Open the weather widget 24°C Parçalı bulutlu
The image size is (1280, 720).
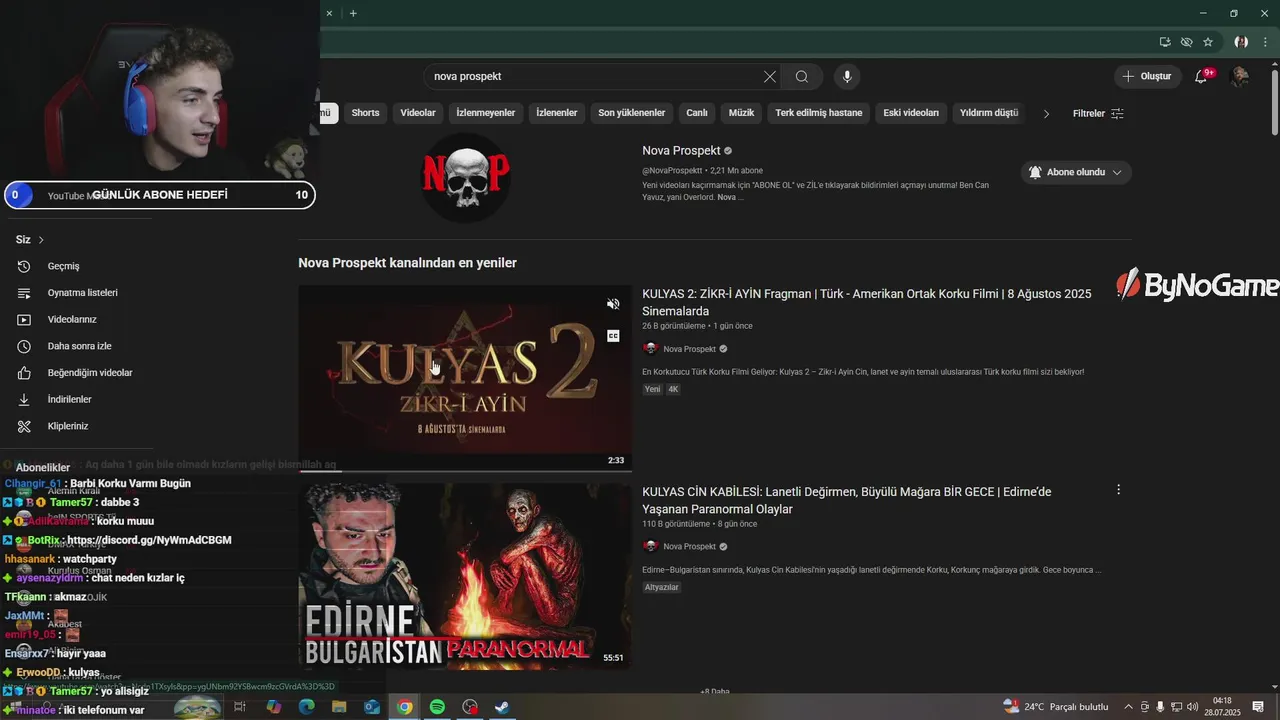pos(1056,707)
